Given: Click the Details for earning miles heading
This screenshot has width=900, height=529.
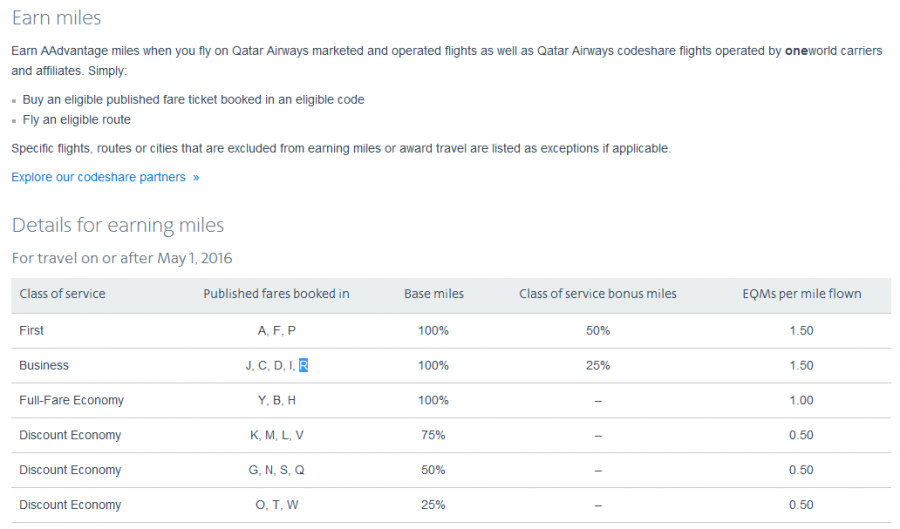Looking at the screenshot, I should [x=118, y=225].
